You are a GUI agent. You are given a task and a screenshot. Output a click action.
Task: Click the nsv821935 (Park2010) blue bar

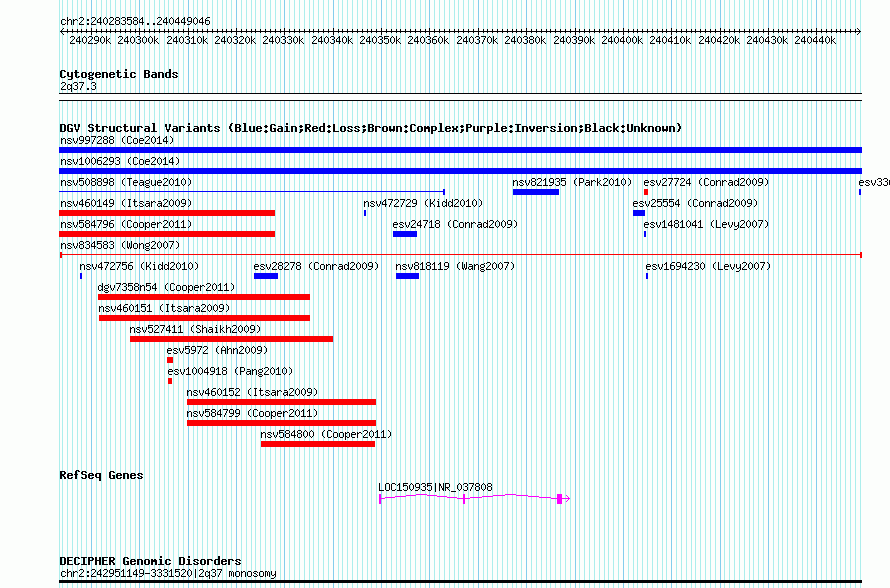[x=536, y=192]
